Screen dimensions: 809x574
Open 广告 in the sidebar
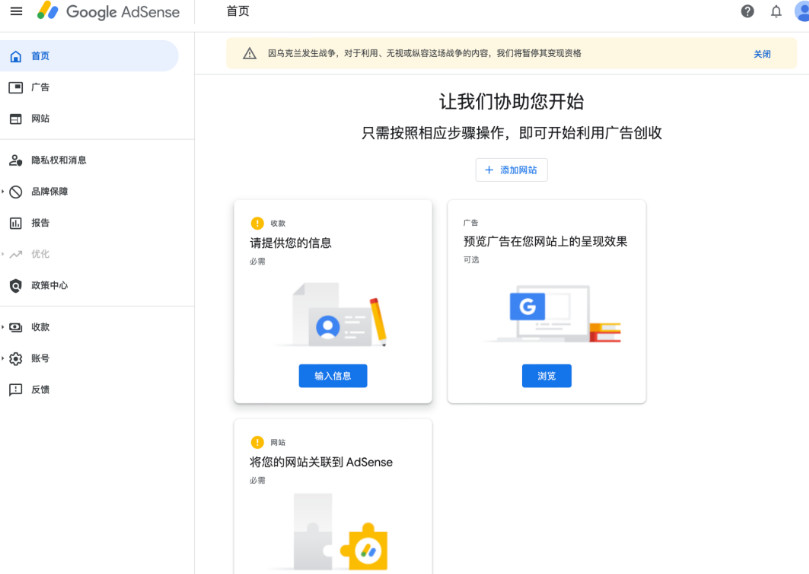40,88
